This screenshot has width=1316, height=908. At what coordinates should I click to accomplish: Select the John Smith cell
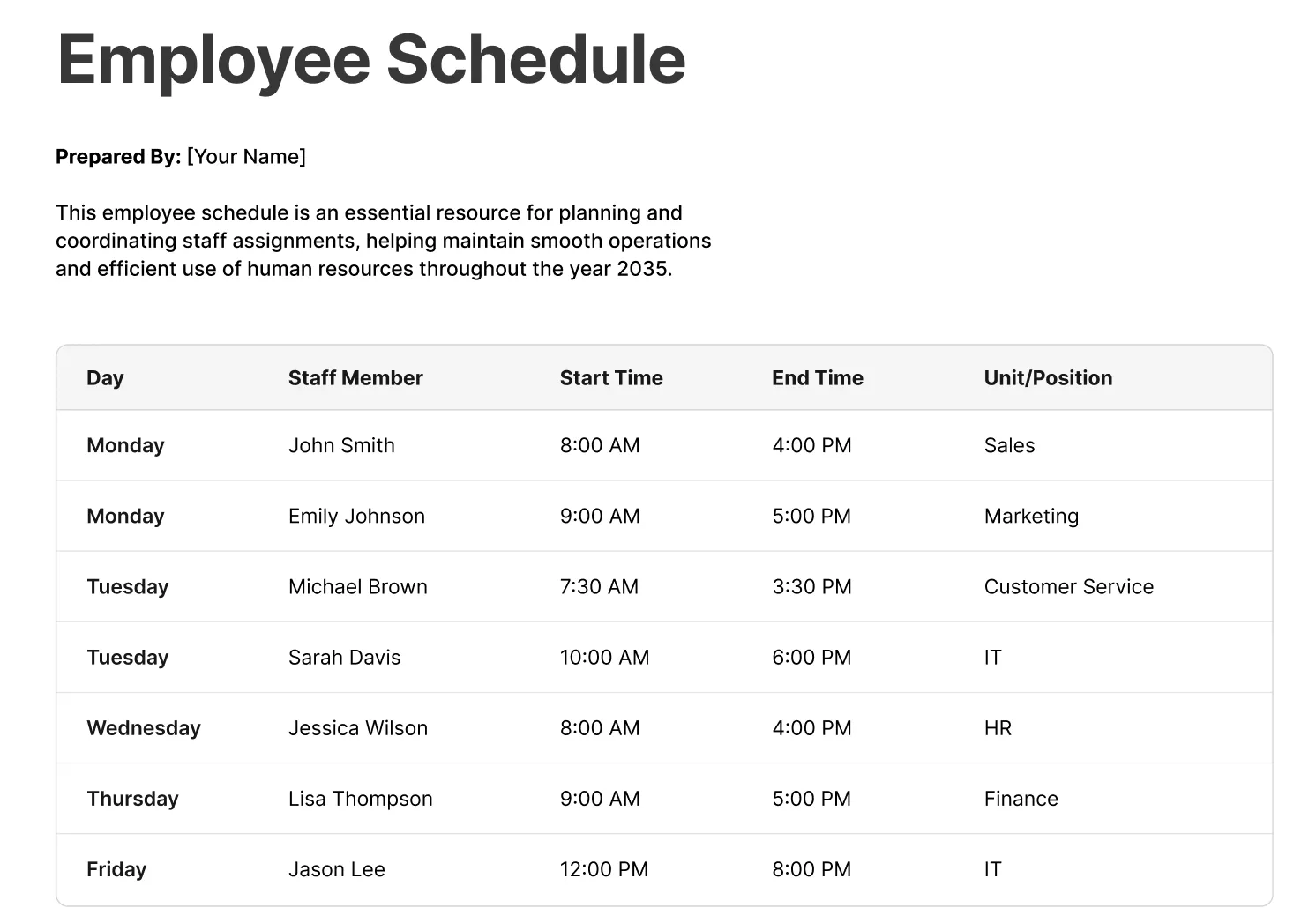tap(341, 446)
